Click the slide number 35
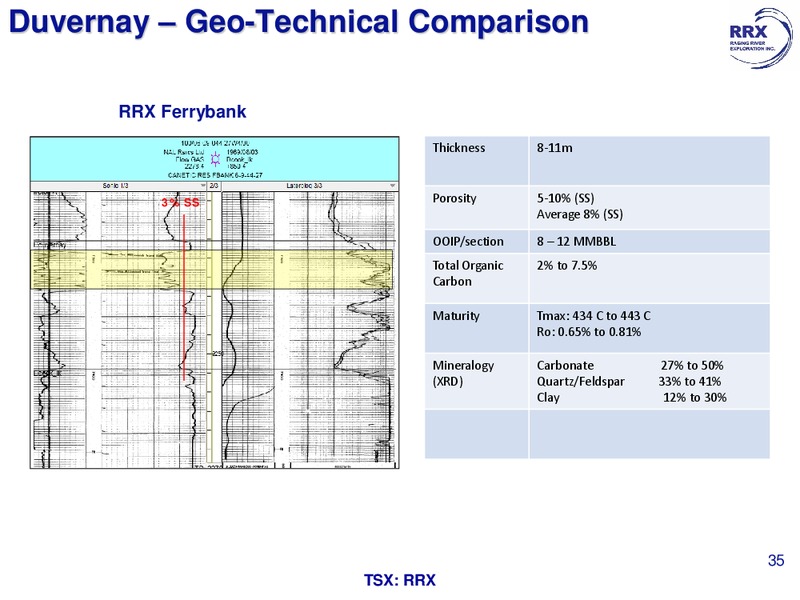Viewport: 800px width, 600px height. point(776,560)
